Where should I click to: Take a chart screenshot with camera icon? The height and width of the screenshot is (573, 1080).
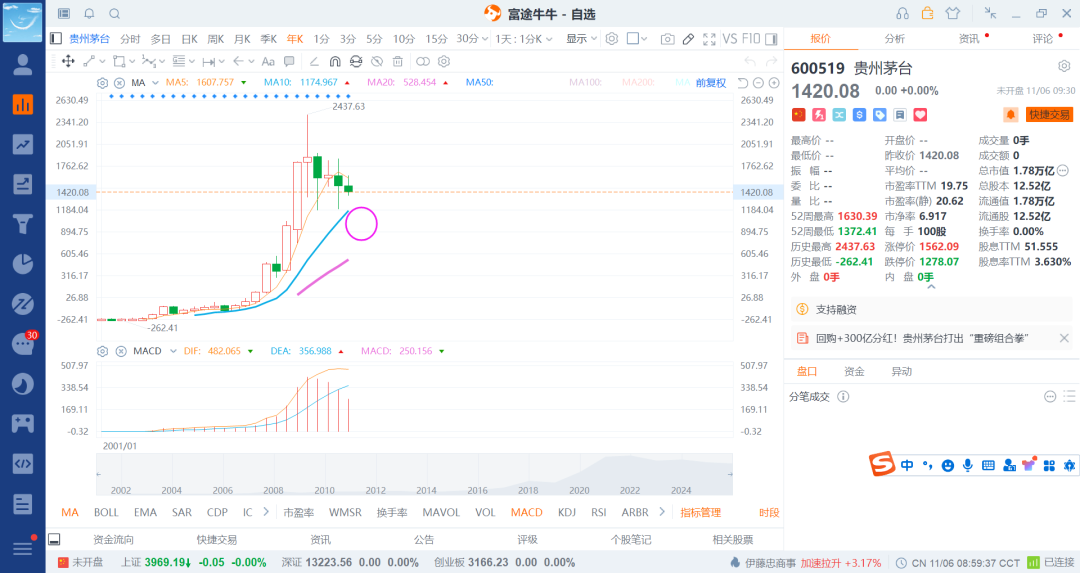667,39
